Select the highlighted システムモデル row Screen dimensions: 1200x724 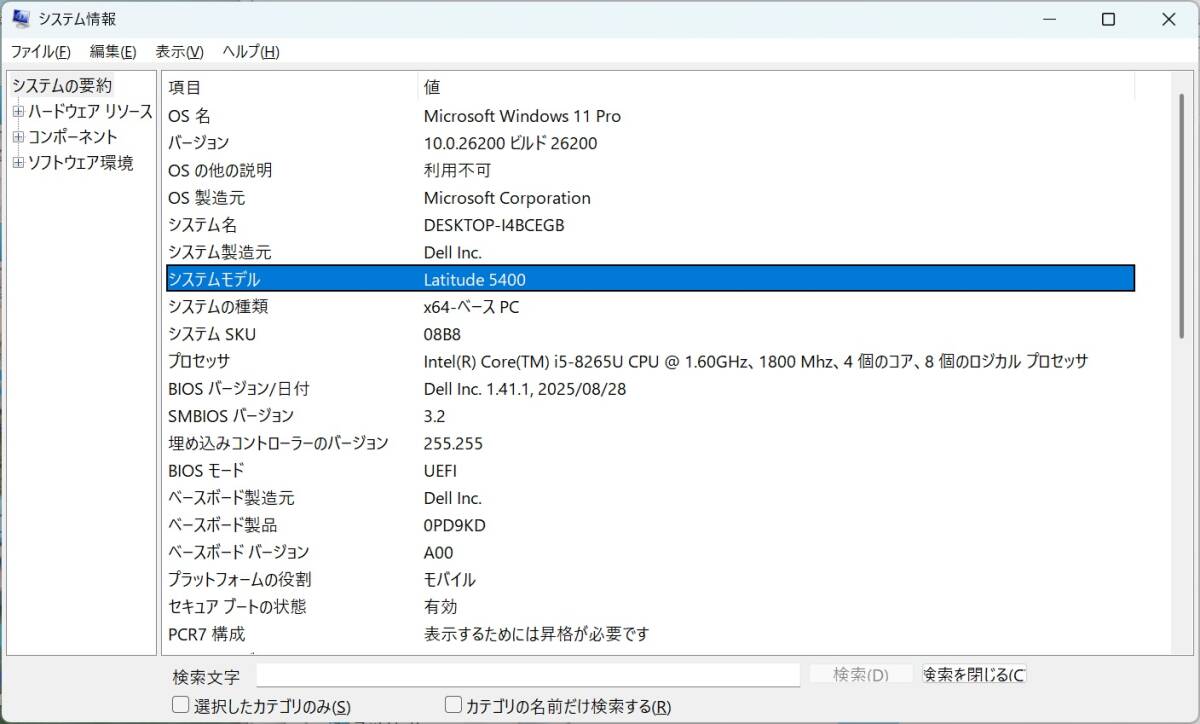coord(650,279)
